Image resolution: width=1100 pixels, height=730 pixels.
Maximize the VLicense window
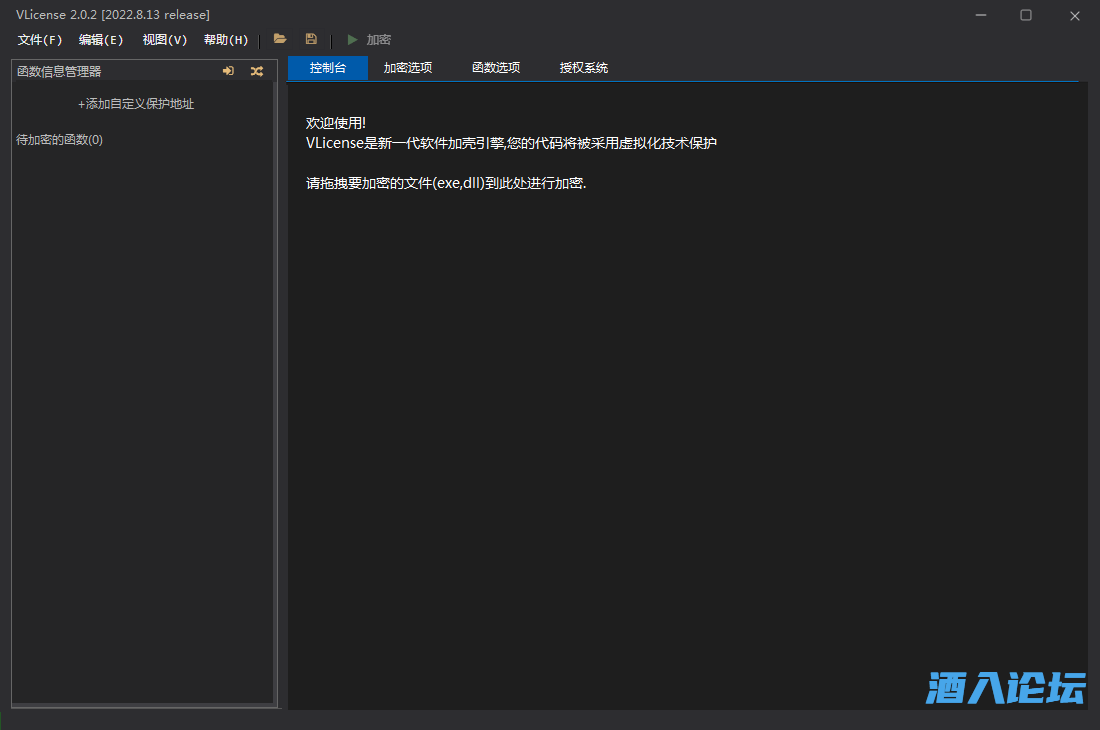tap(1026, 15)
